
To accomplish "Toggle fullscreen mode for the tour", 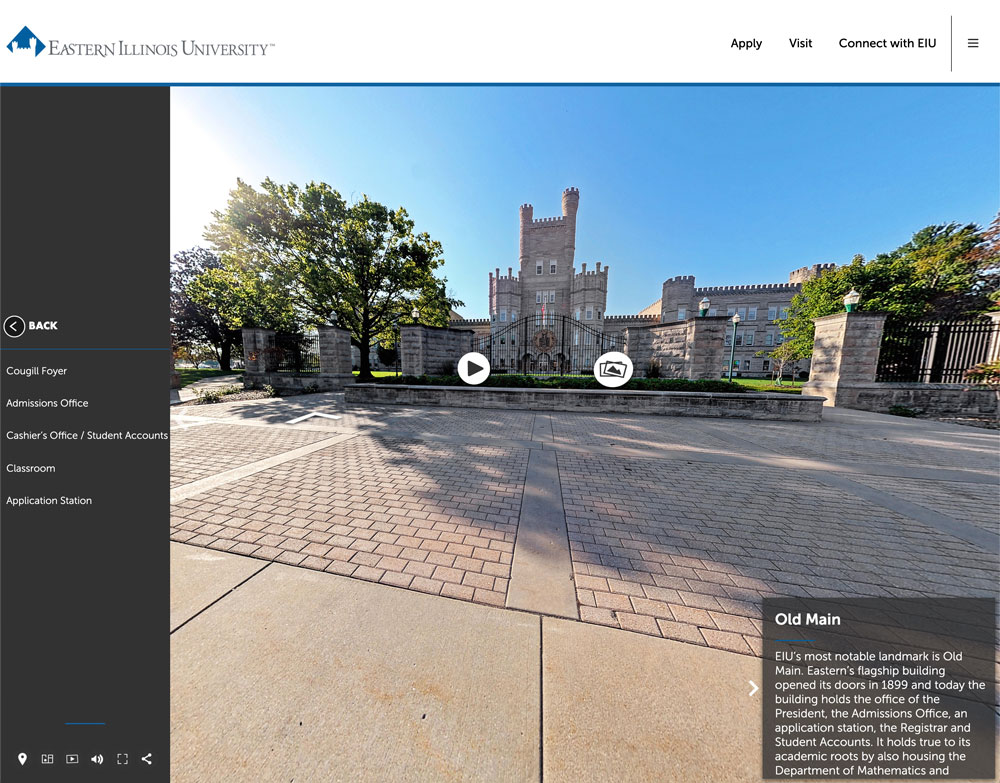I will click(122, 759).
